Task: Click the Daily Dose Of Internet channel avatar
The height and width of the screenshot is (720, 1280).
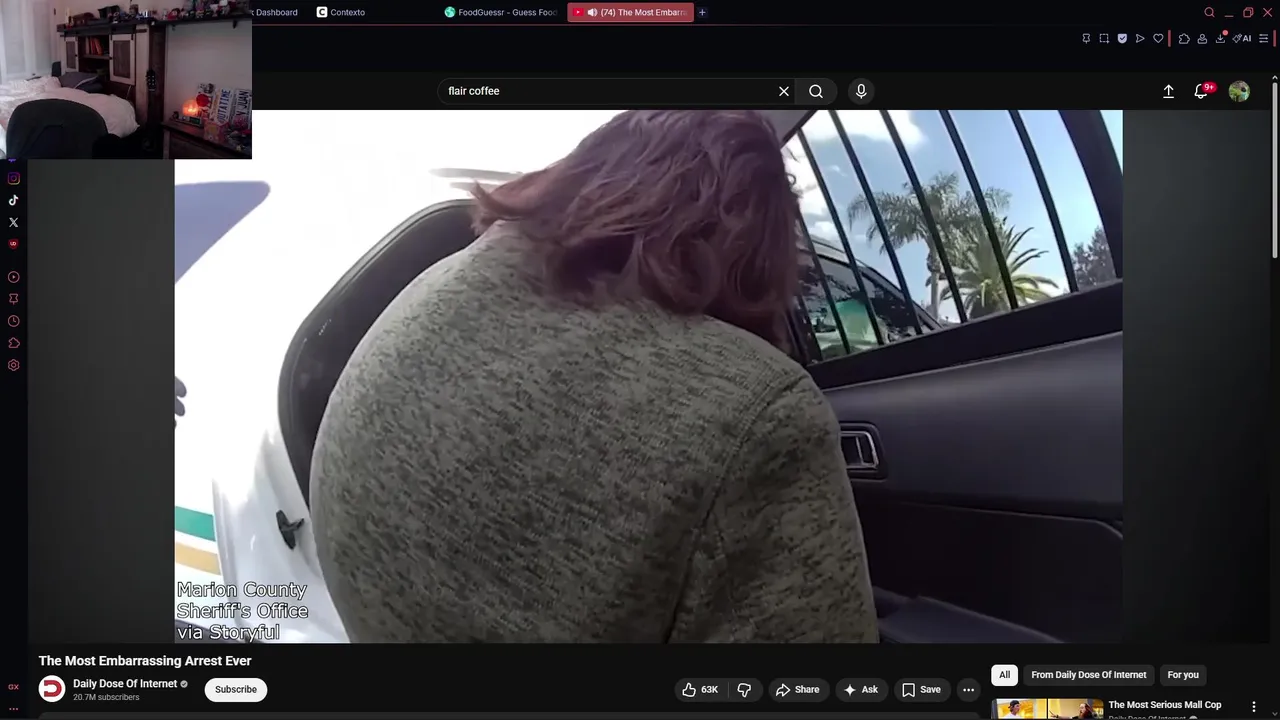Action: (52, 689)
